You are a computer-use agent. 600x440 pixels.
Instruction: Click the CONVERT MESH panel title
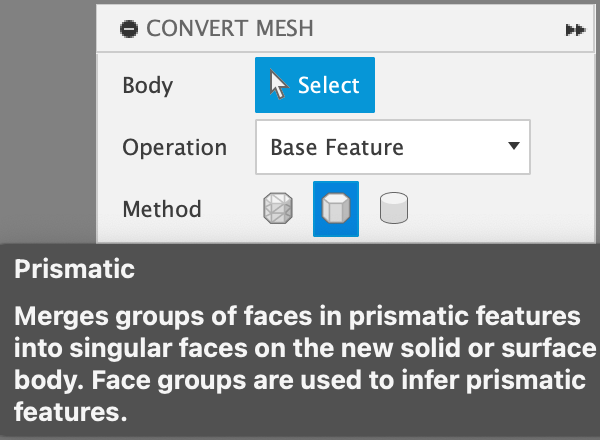pyautogui.click(x=229, y=29)
